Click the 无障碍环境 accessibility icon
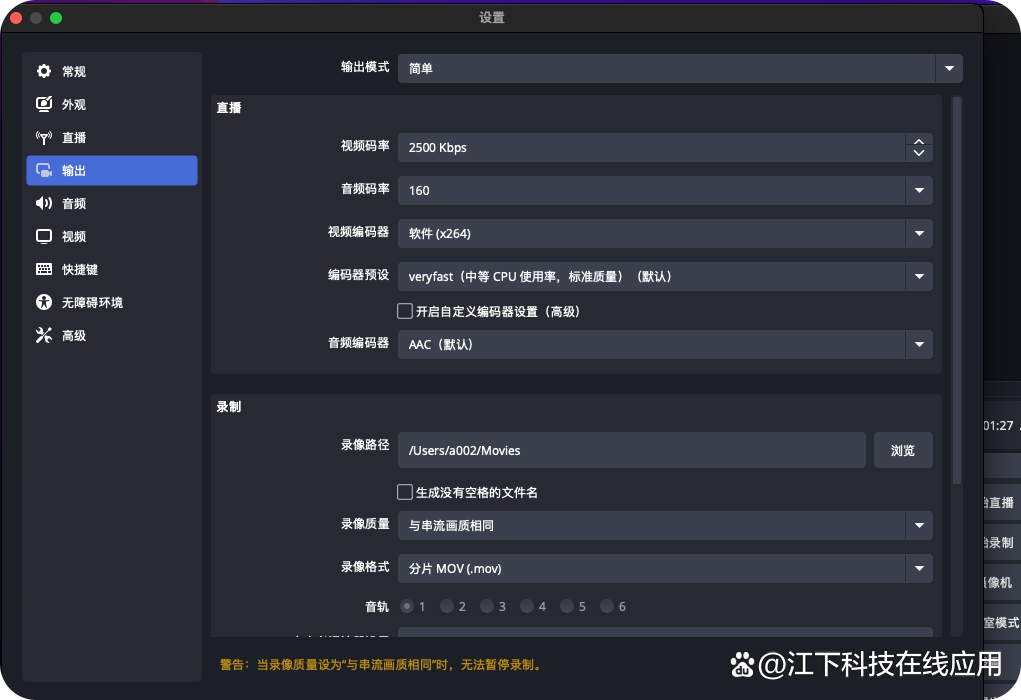1021x700 pixels. pyautogui.click(x=44, y=303)
